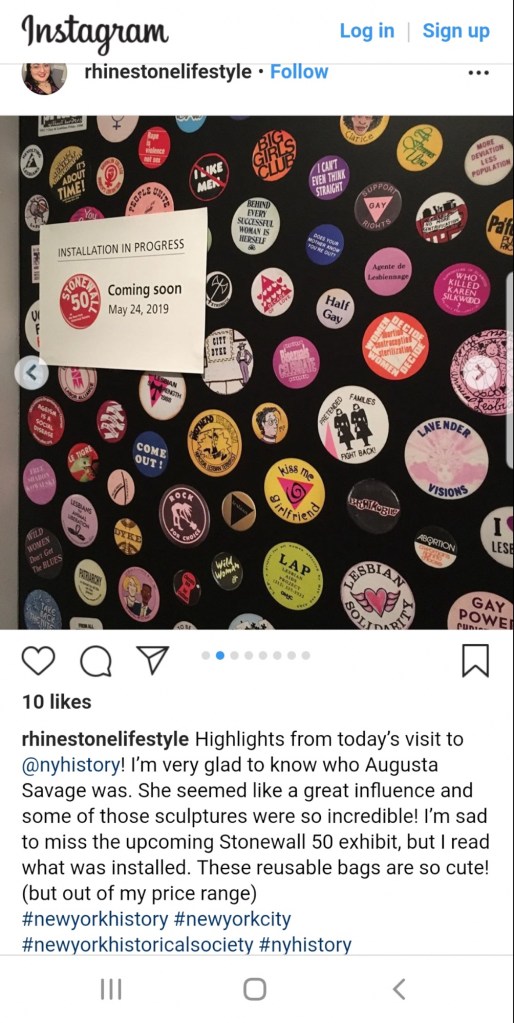
Task: Click the Sign up link
Action: (x=456, y=31)
